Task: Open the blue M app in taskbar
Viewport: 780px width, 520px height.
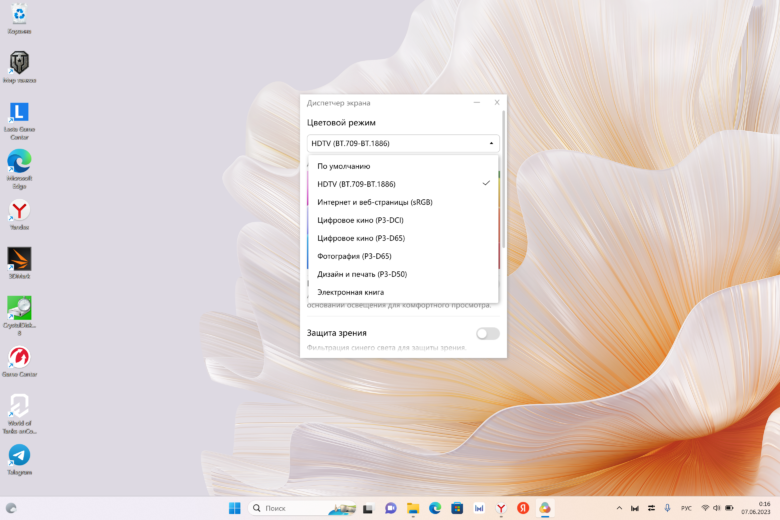Action: (x=479, y=508)
